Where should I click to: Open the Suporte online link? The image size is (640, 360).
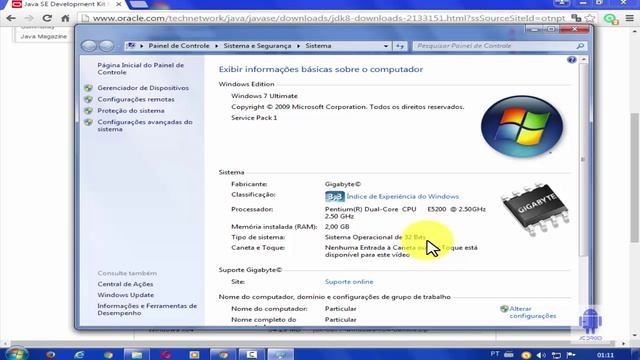click(x=349, y=282)
